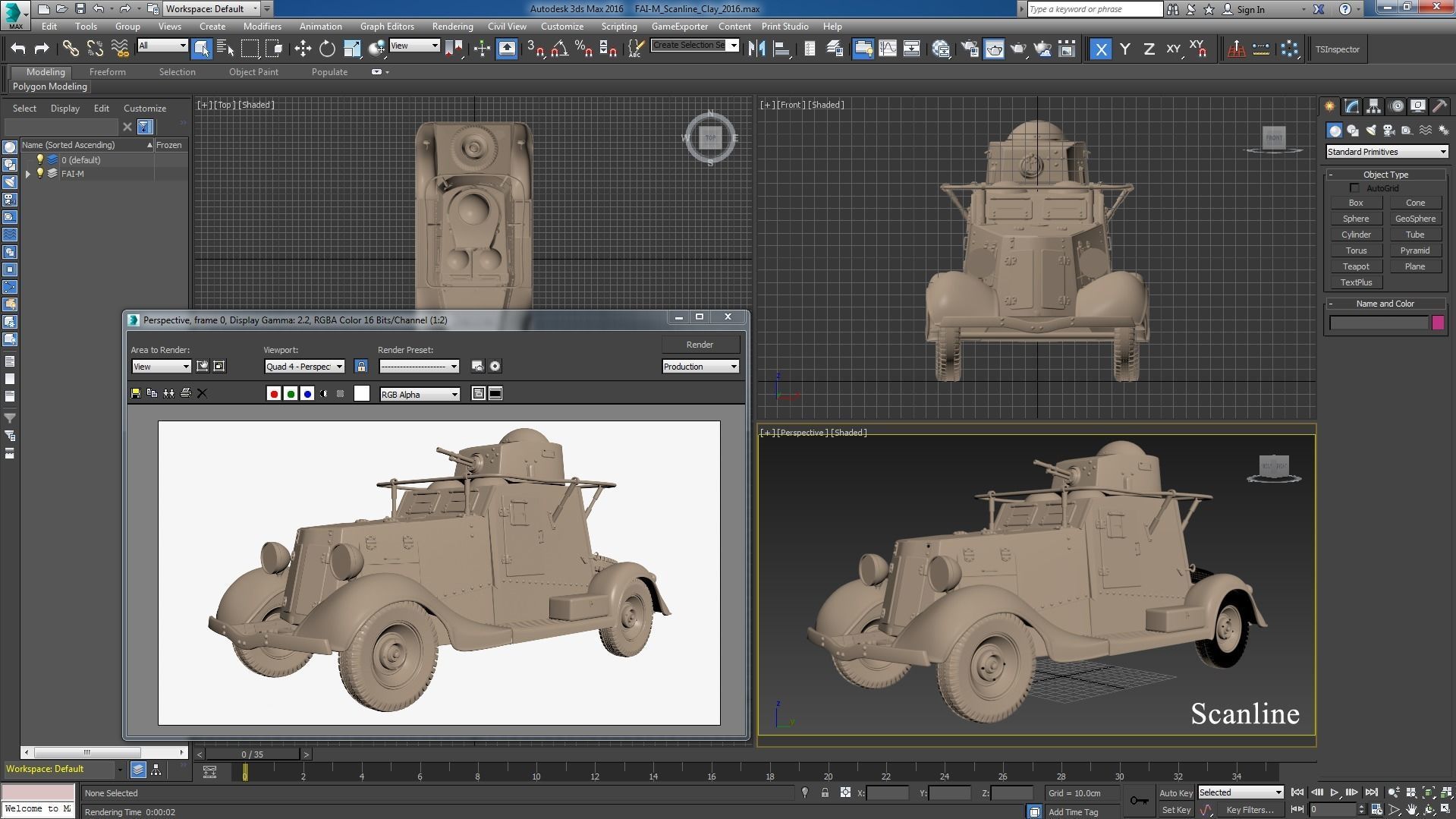
Task: Click the Select and Place tool
Action: 376,49
